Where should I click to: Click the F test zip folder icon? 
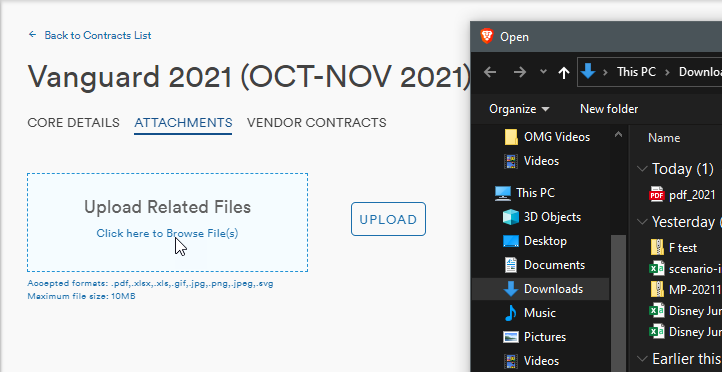(x=657, y=248)
